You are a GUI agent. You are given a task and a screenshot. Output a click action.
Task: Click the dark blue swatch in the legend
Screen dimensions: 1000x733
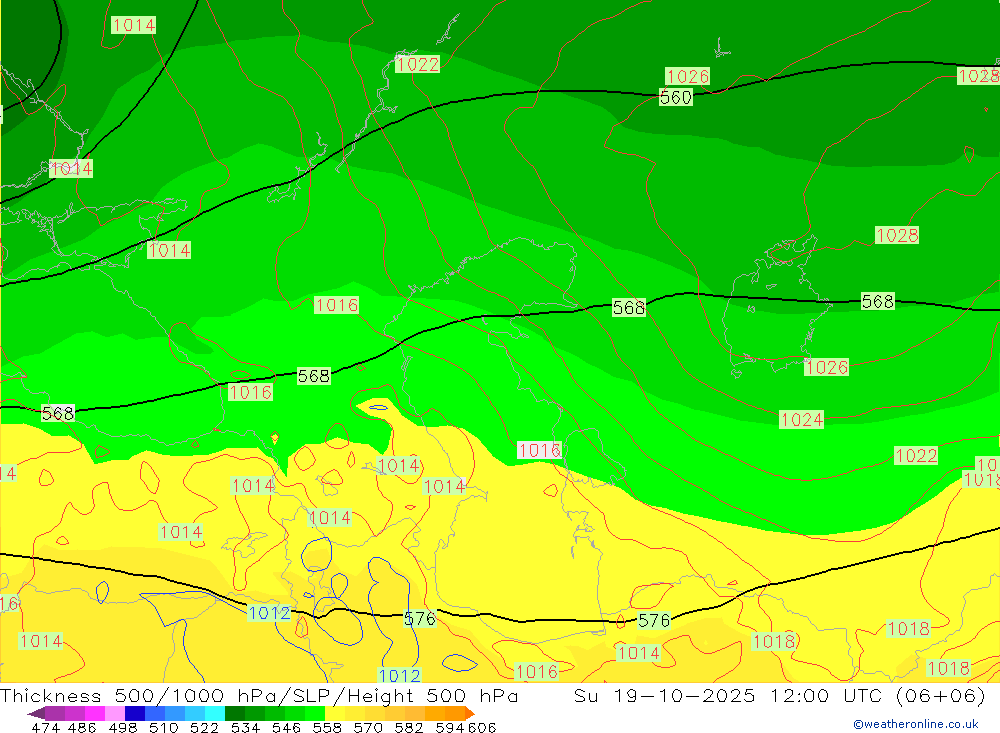(x=135, y=713)
